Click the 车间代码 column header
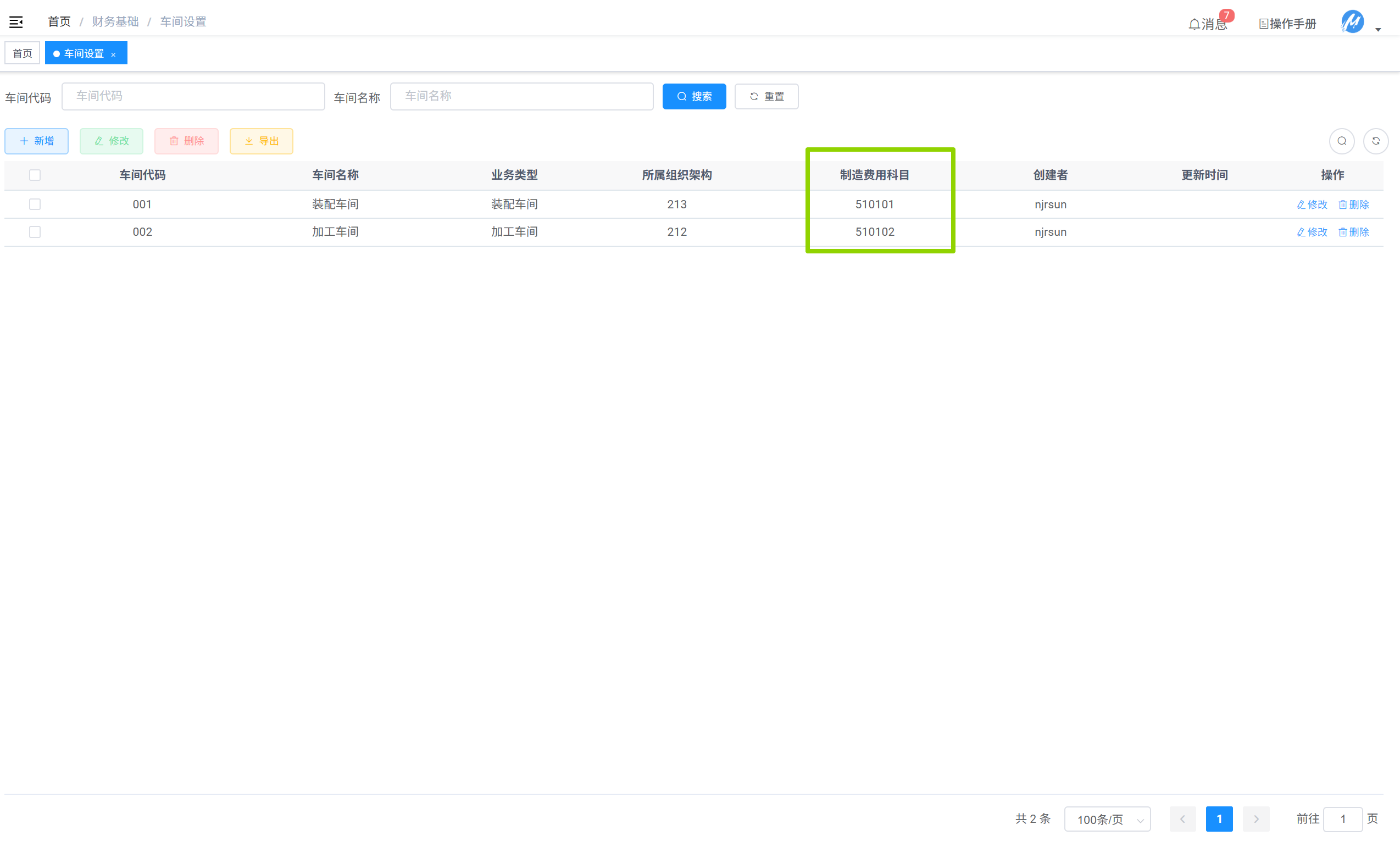This screenshot has height=841, width=1400. (142, 175)
